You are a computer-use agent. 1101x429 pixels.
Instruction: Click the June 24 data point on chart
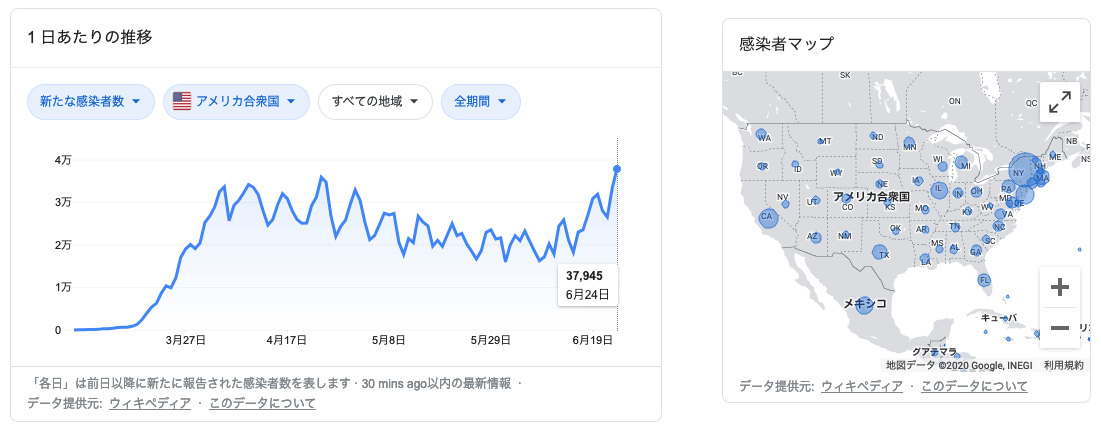[x=617, y=169]
